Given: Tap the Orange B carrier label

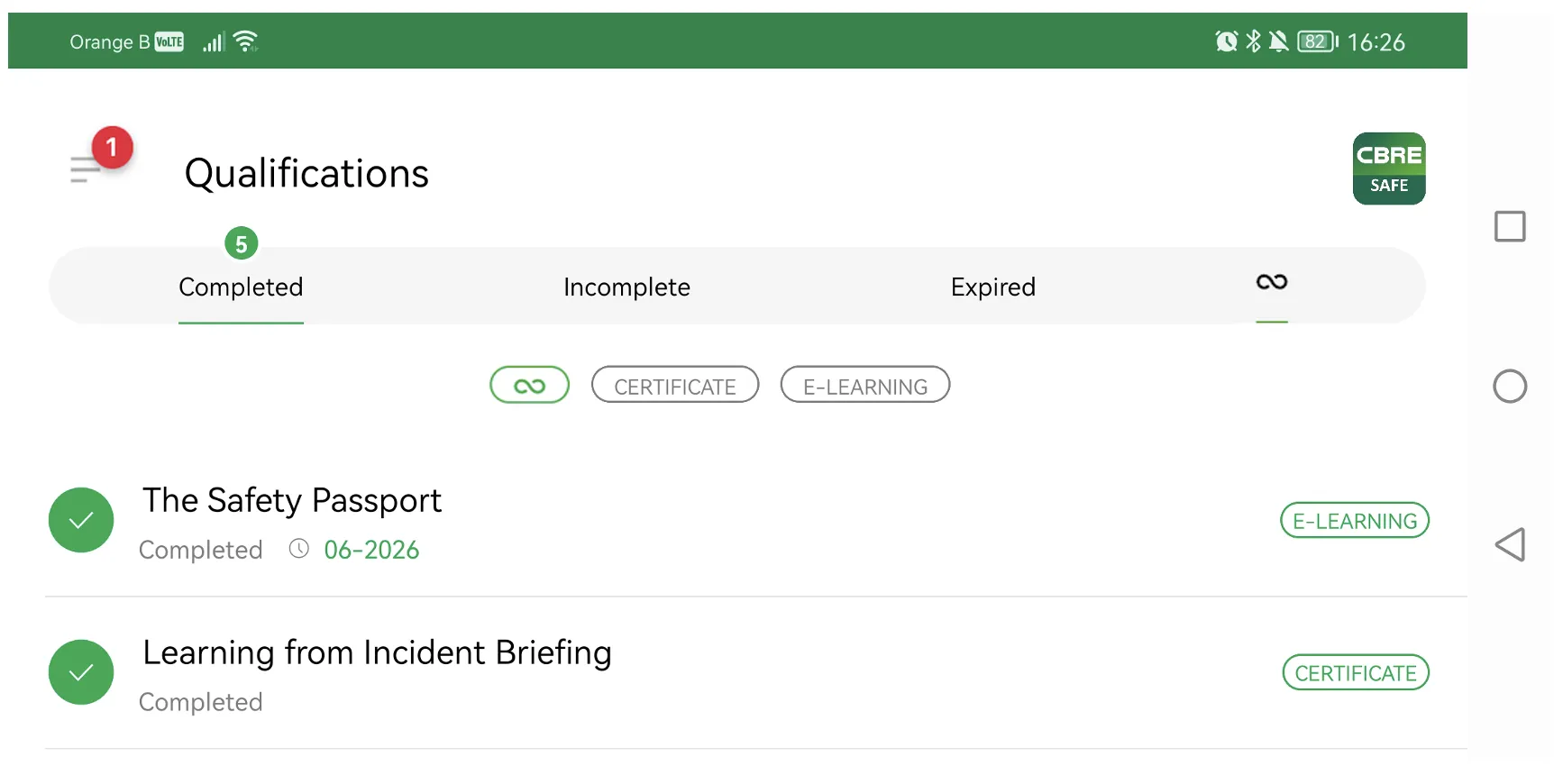Looking at the screenshot, I should point(110,42).
